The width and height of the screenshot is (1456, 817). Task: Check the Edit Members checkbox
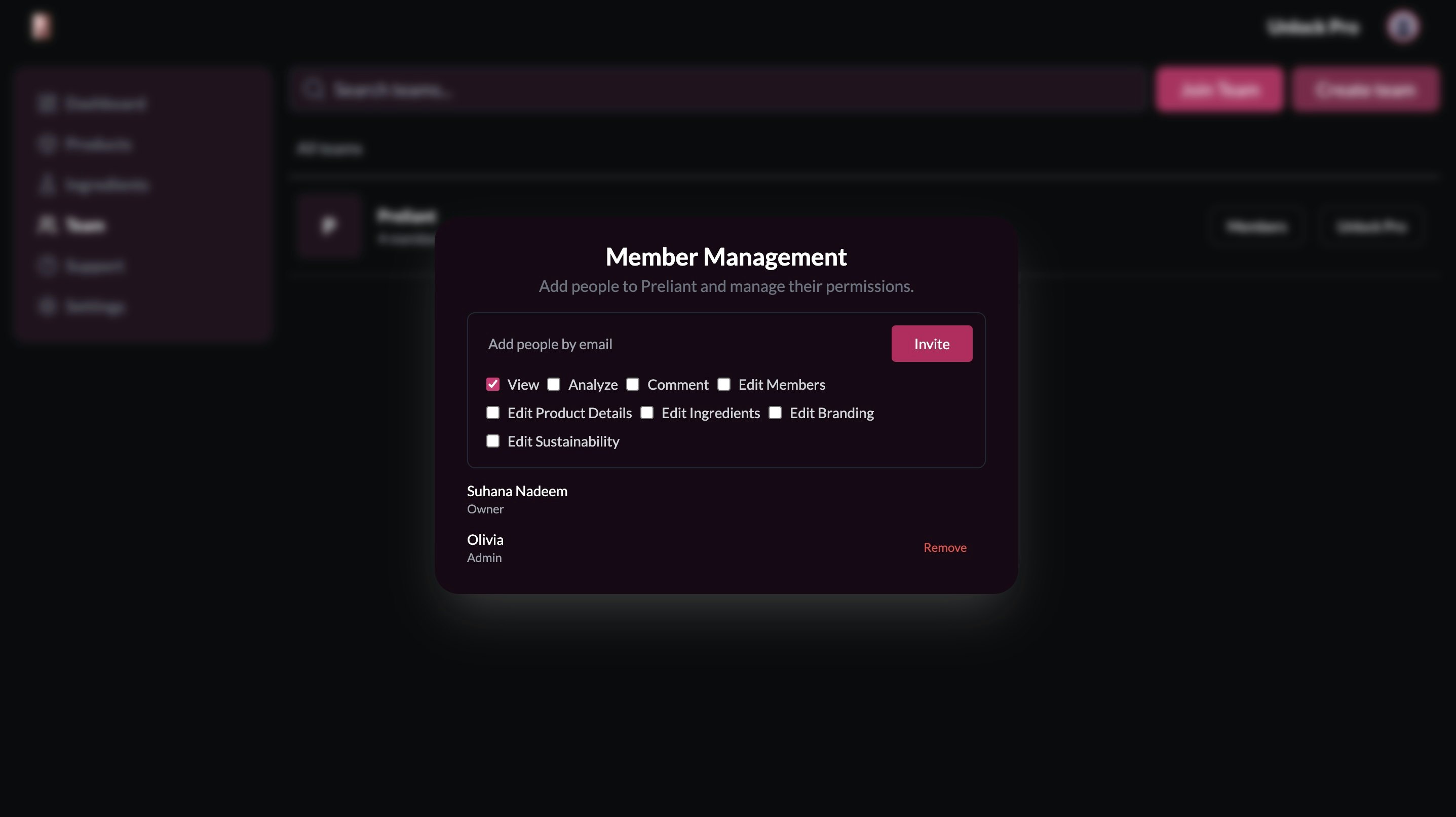[724, 385]
